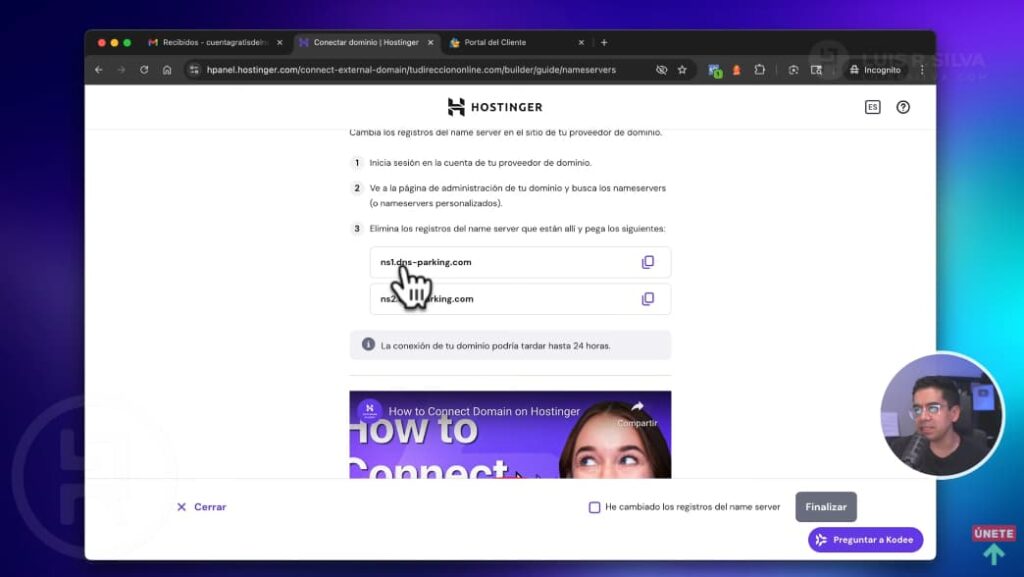This screenshot has height=577, width=1024.
Task: Click the '24 horas' connection notice text
Action: pos(496,346)
